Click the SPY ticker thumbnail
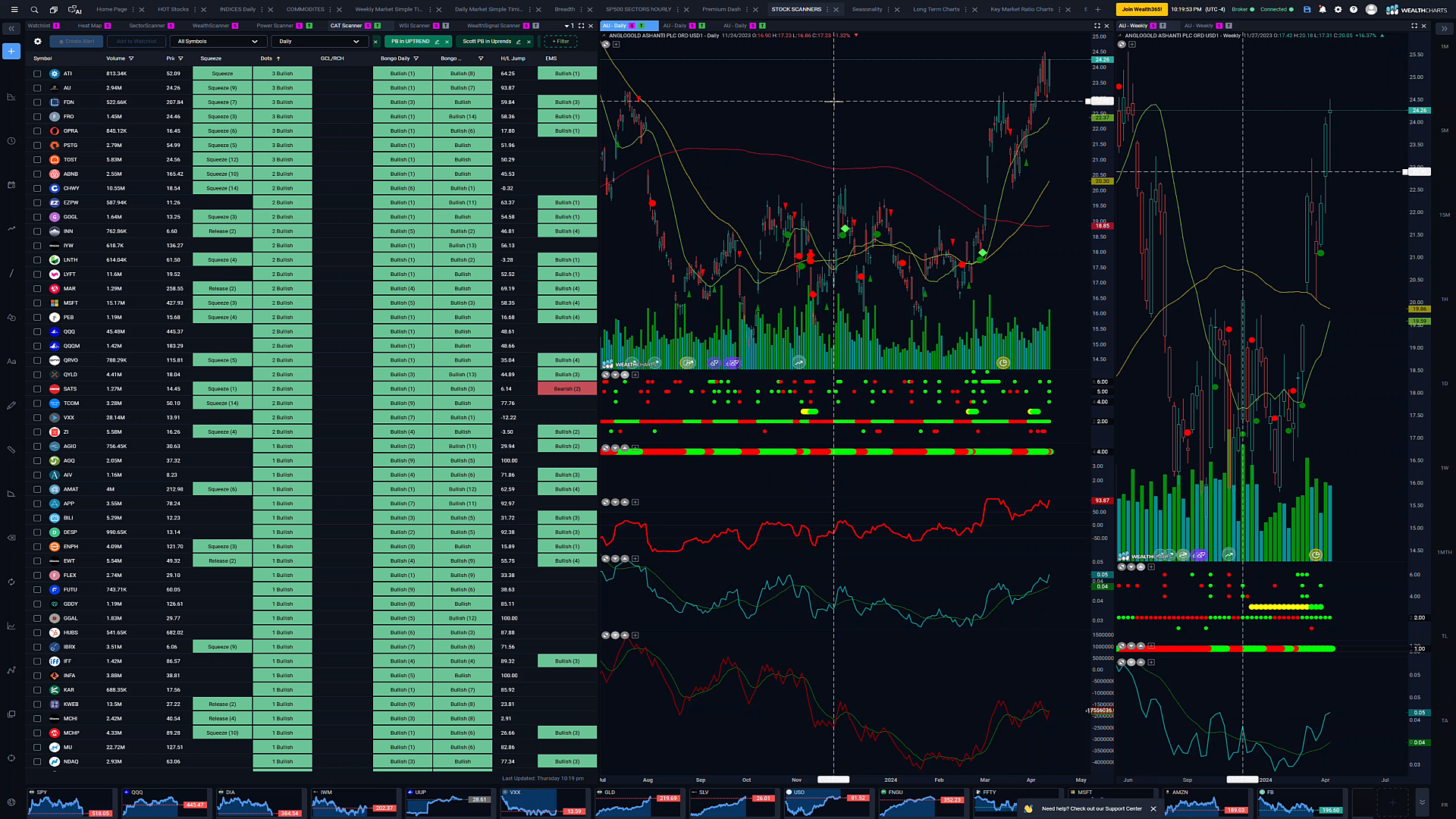1456x819 pixels. (71, 802)
